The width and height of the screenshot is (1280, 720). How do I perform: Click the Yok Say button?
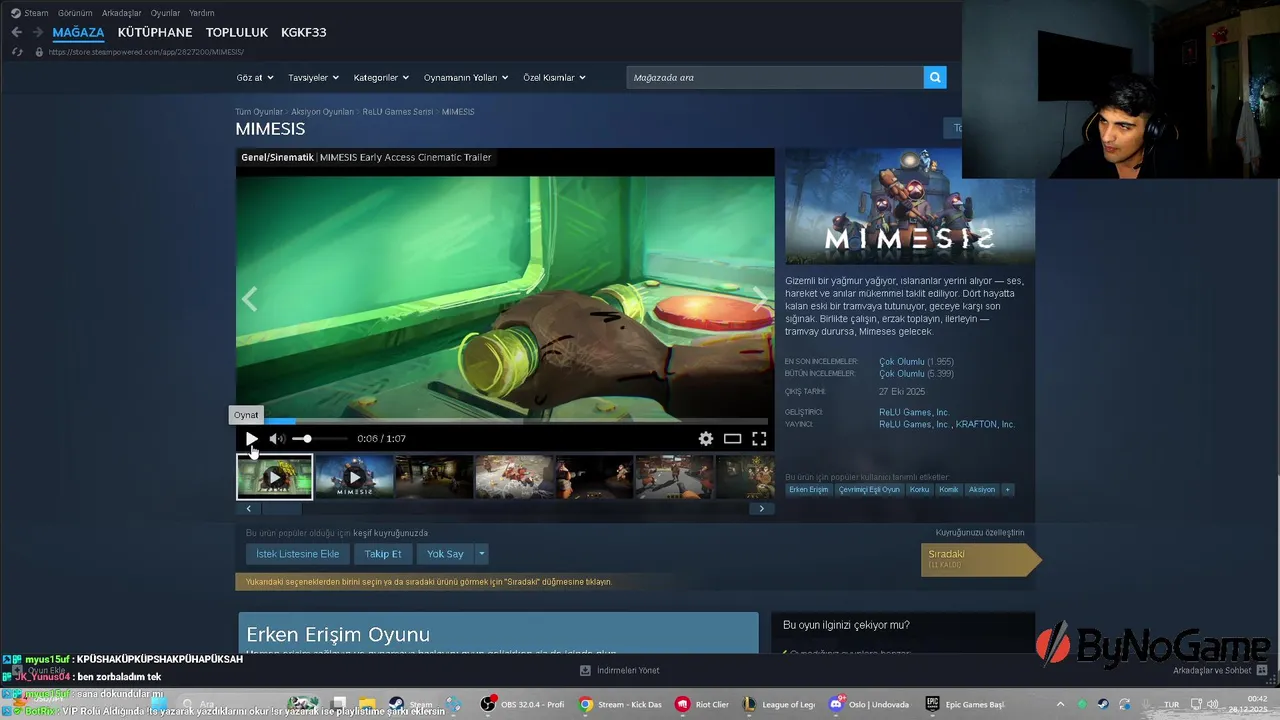pyautogui.click(x=445, y=554)
